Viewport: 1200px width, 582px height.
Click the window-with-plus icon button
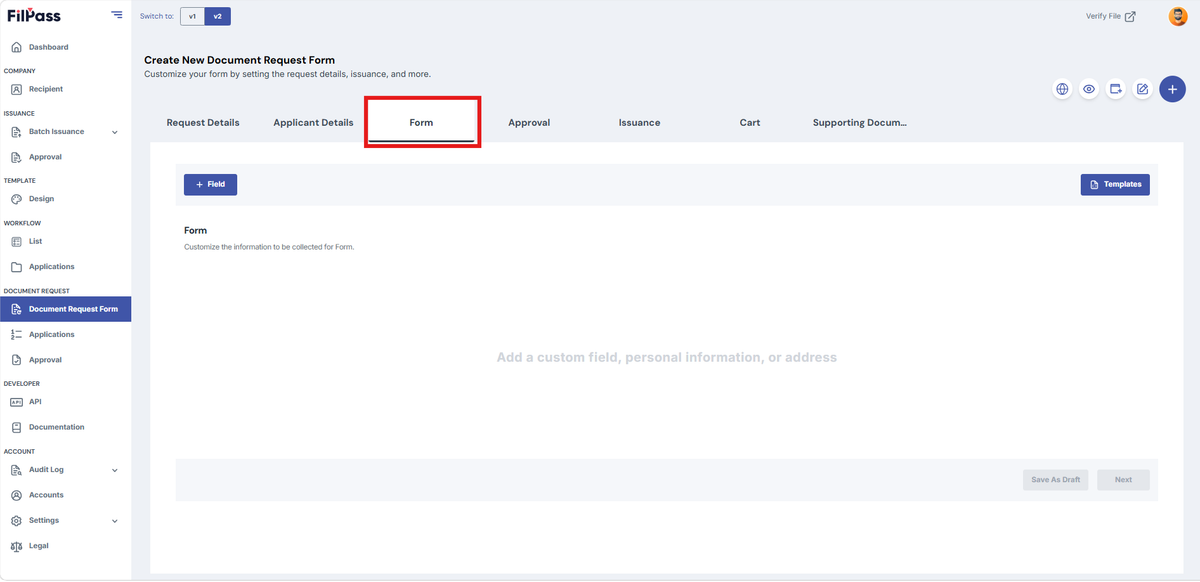click(1116, 89)
